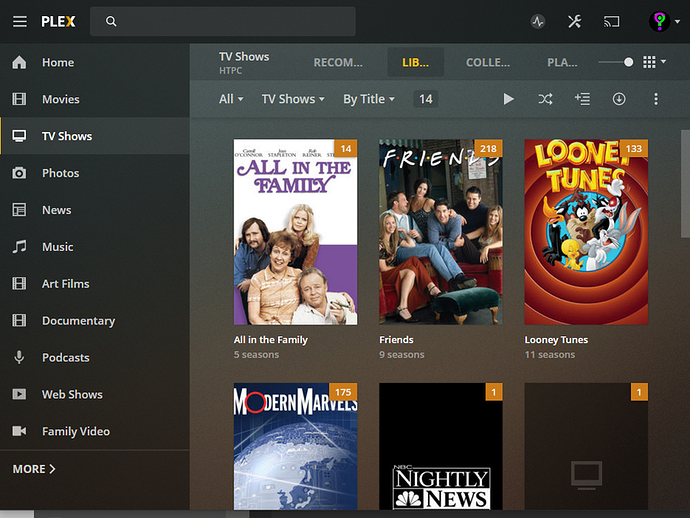Click the Friends title link
The width and height of the screenshot is (690, 518).
coord(396,340)
